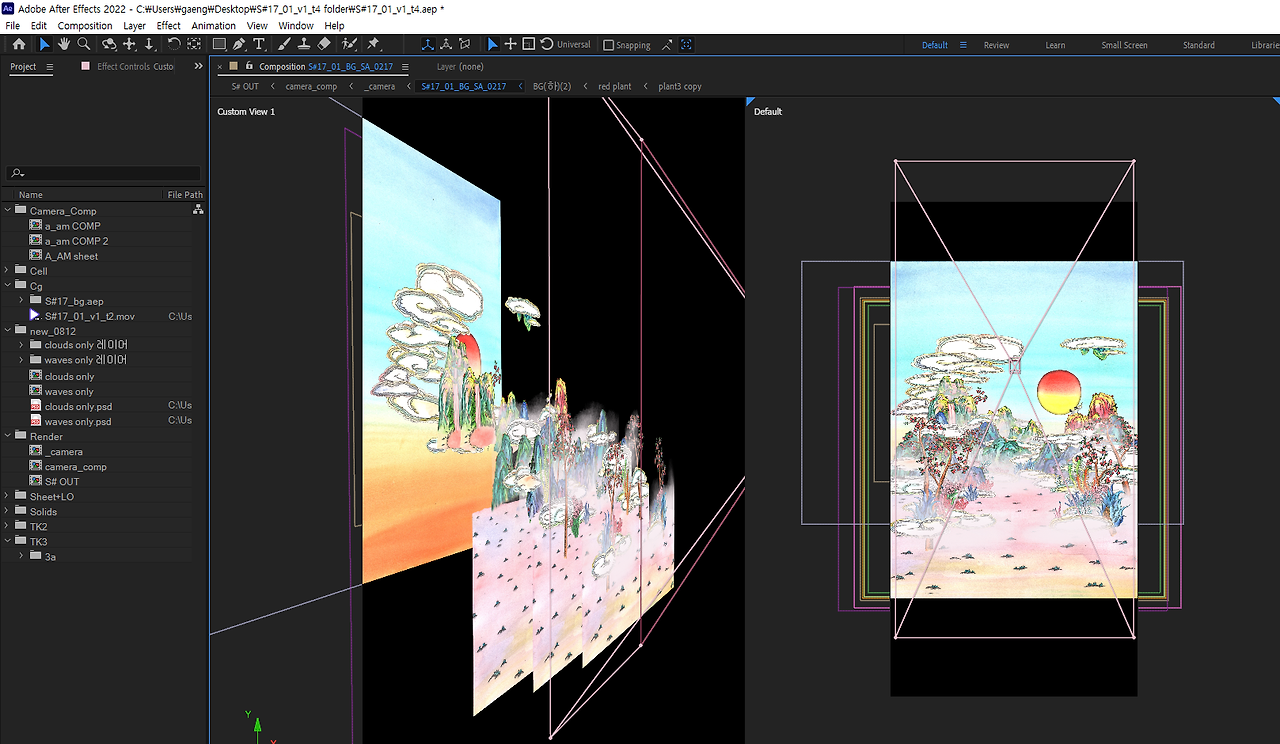Click the pink label swatch on Effect Controls
The image size is (1280, 744).
click(x=86, y=66)
